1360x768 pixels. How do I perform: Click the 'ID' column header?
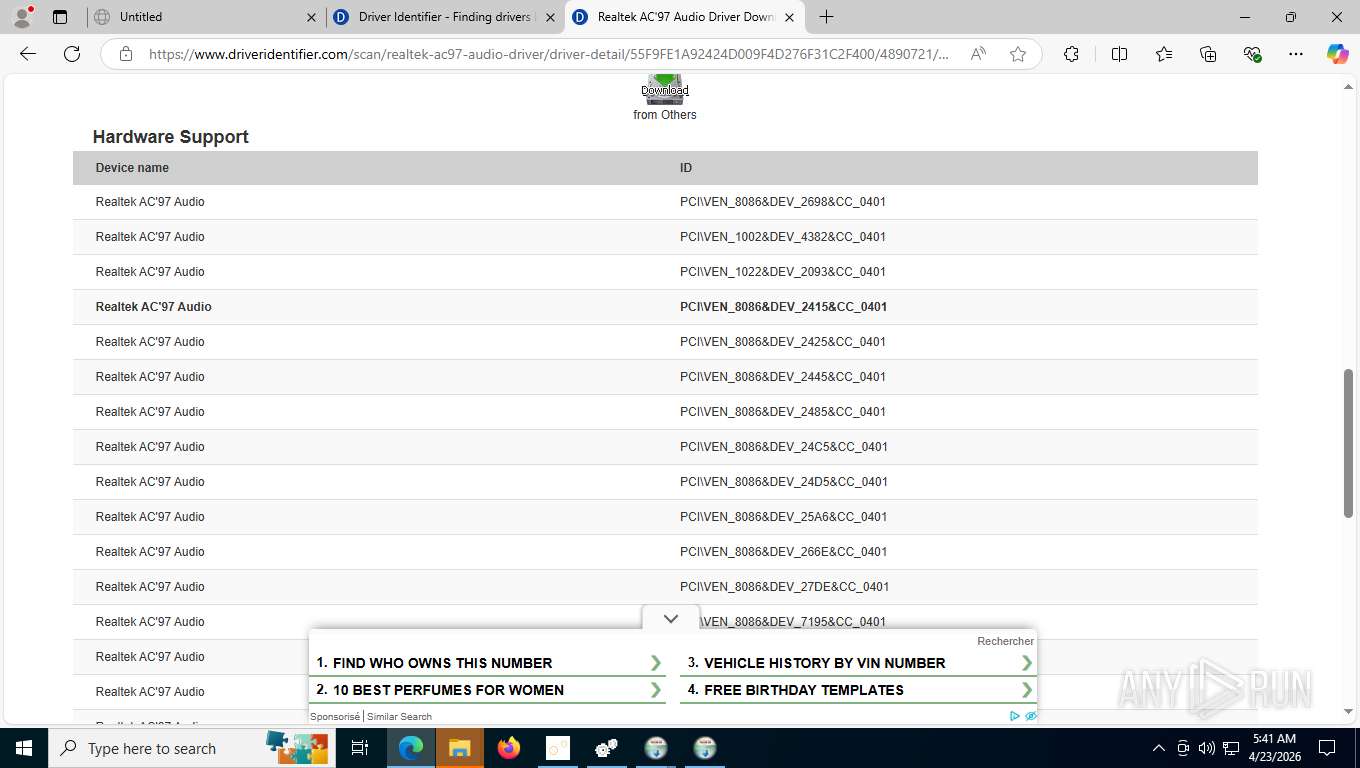click(x=686, y=168)
